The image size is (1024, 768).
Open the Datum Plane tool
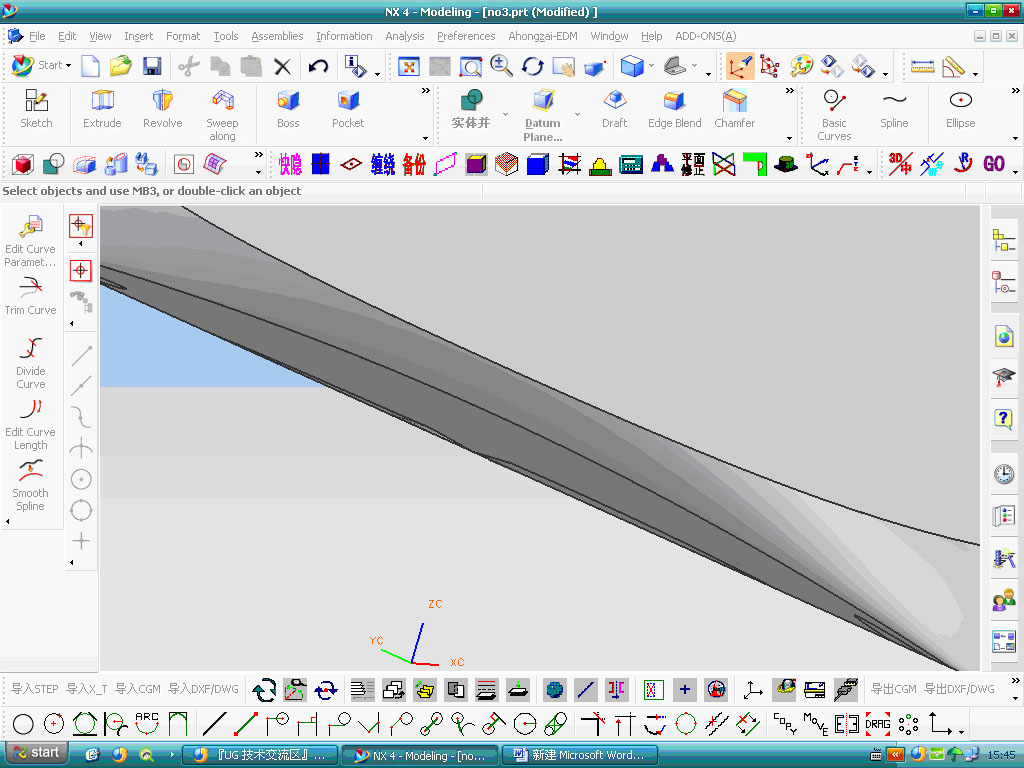[543, 115]
